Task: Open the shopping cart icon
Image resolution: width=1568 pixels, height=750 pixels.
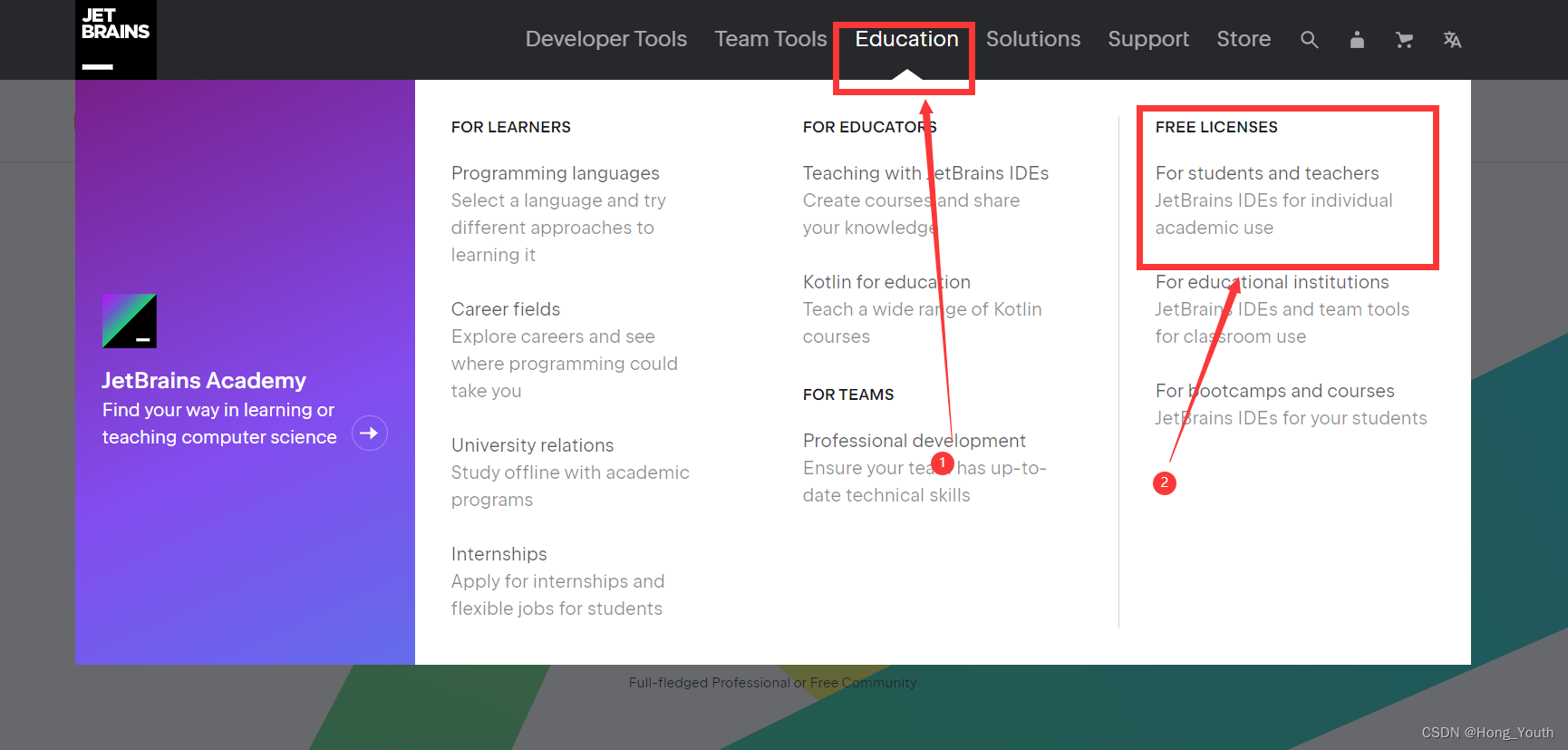Action: tap(1404, 40)
